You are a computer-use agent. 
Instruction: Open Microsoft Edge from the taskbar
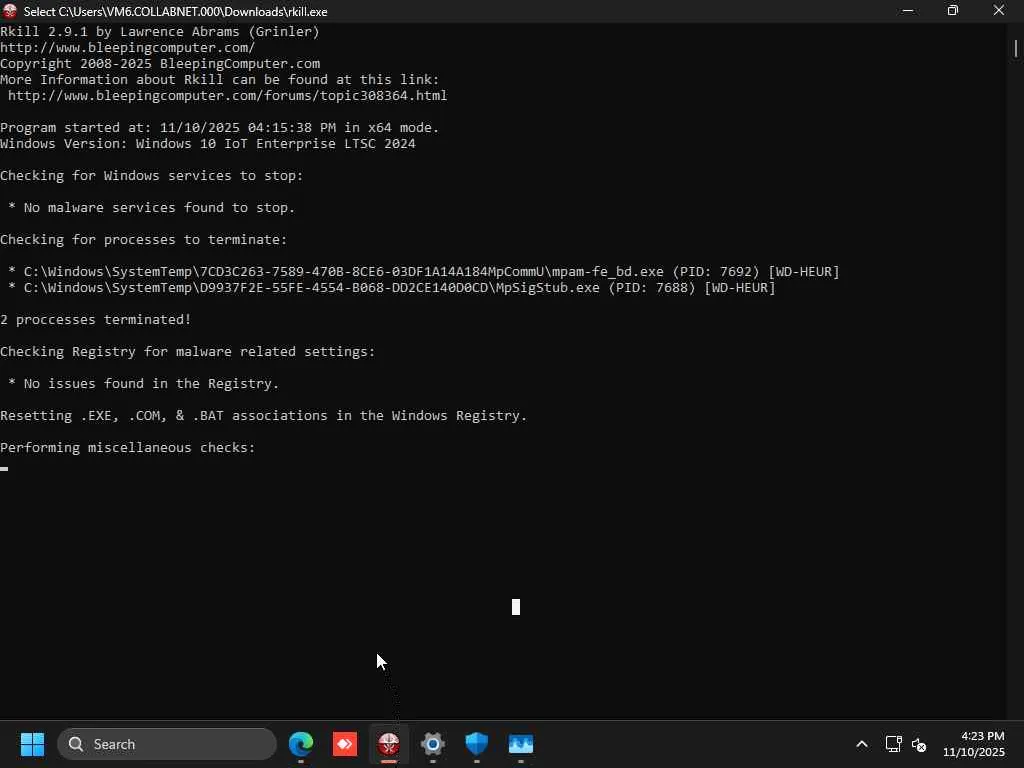point(301,744)
